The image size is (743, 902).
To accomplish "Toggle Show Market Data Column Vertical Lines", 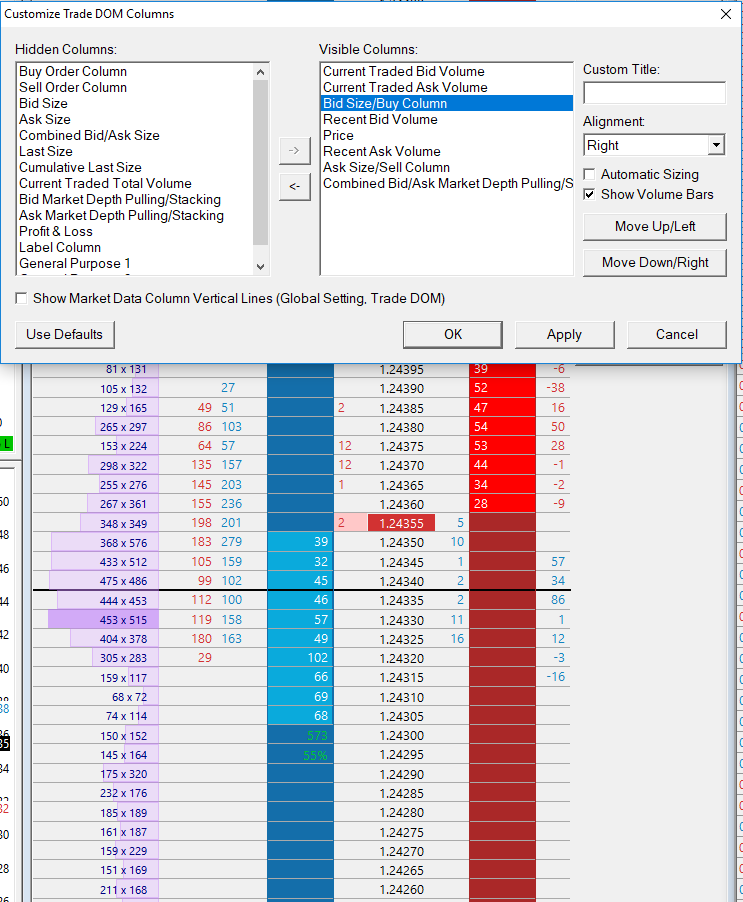I will [22, 299].
